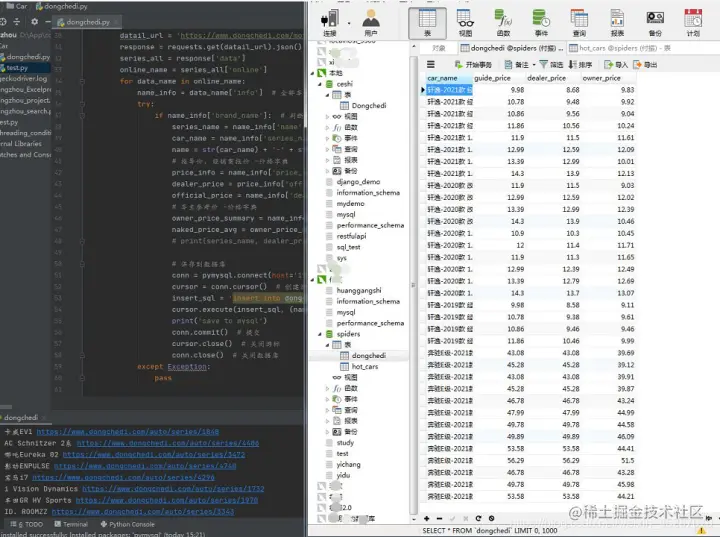Image resolution: width=720 pixels, height=537 pixels.
Task: Switch to the 对象 (Objects) tab
Action: pyautogui.click(x=439, y=48)
